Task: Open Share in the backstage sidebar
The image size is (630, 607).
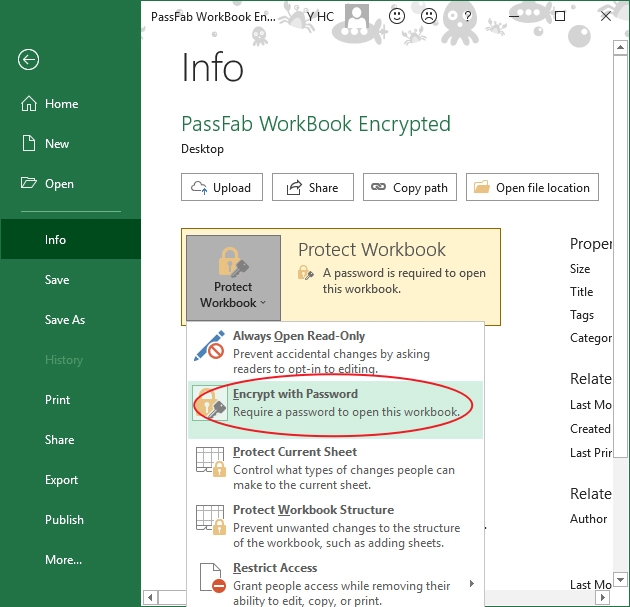Action: click(x=70, y=439)
